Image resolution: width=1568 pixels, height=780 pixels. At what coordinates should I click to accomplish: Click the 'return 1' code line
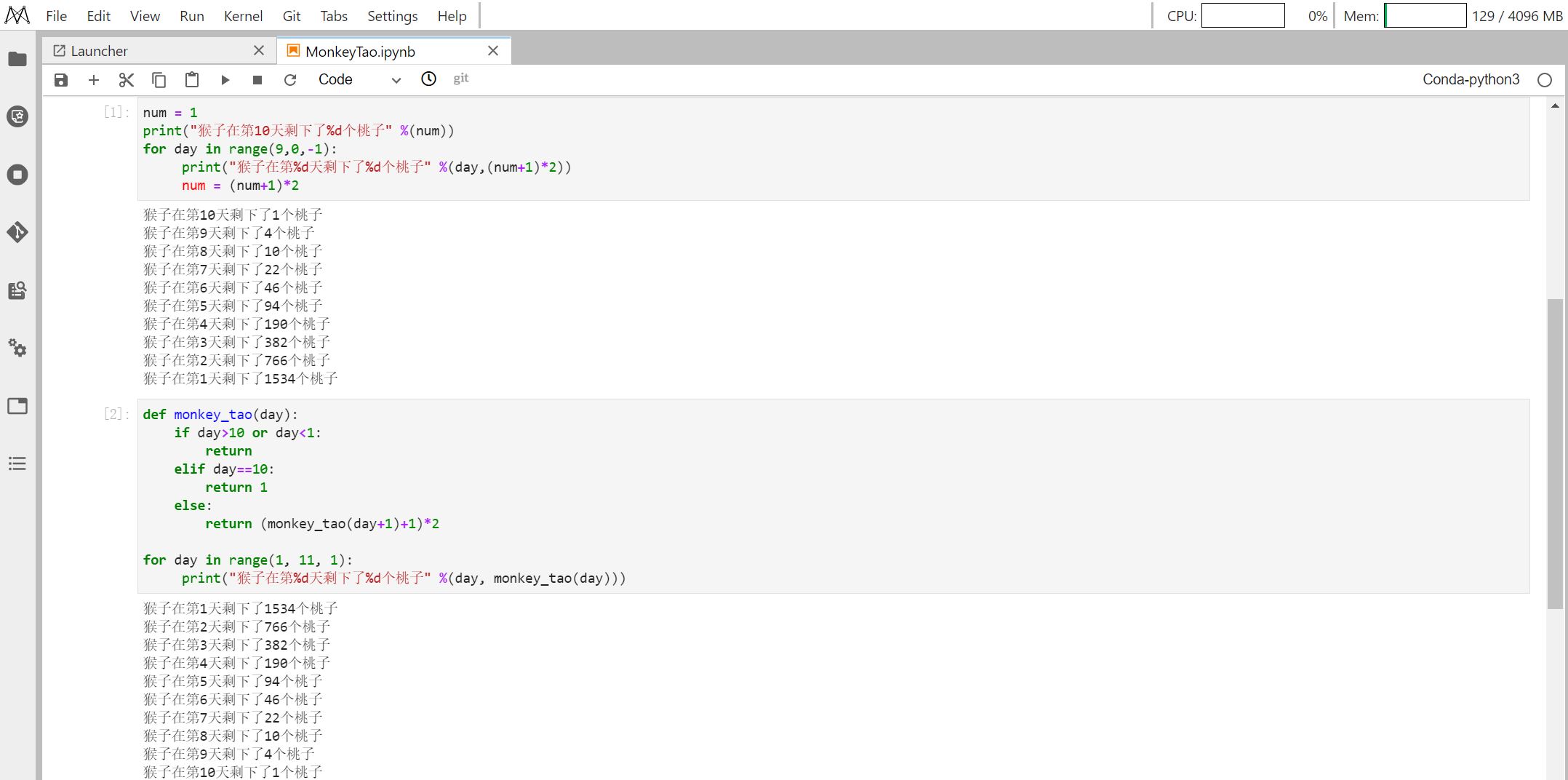(x=236, y=488)
